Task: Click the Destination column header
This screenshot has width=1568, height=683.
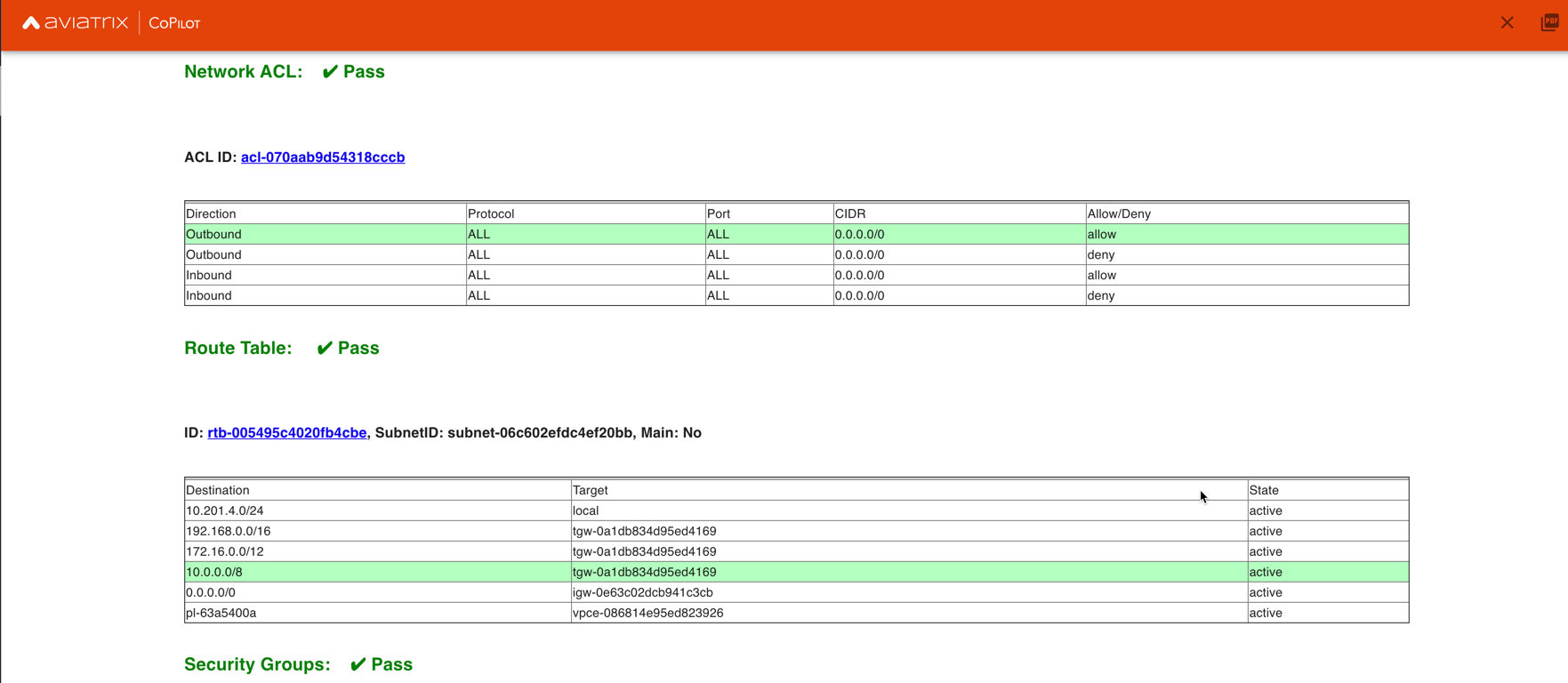Action: 218,491
